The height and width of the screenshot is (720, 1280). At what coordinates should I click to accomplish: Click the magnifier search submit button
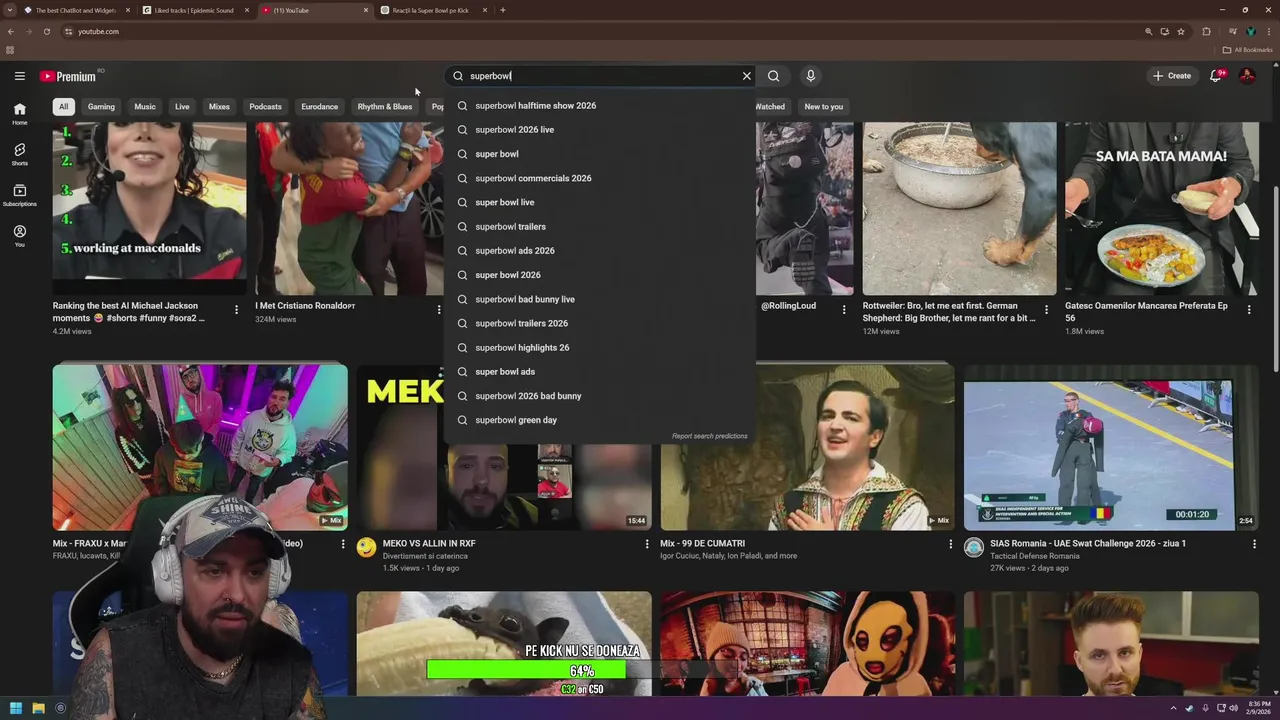pyautogui.click(x=773, y=76)
